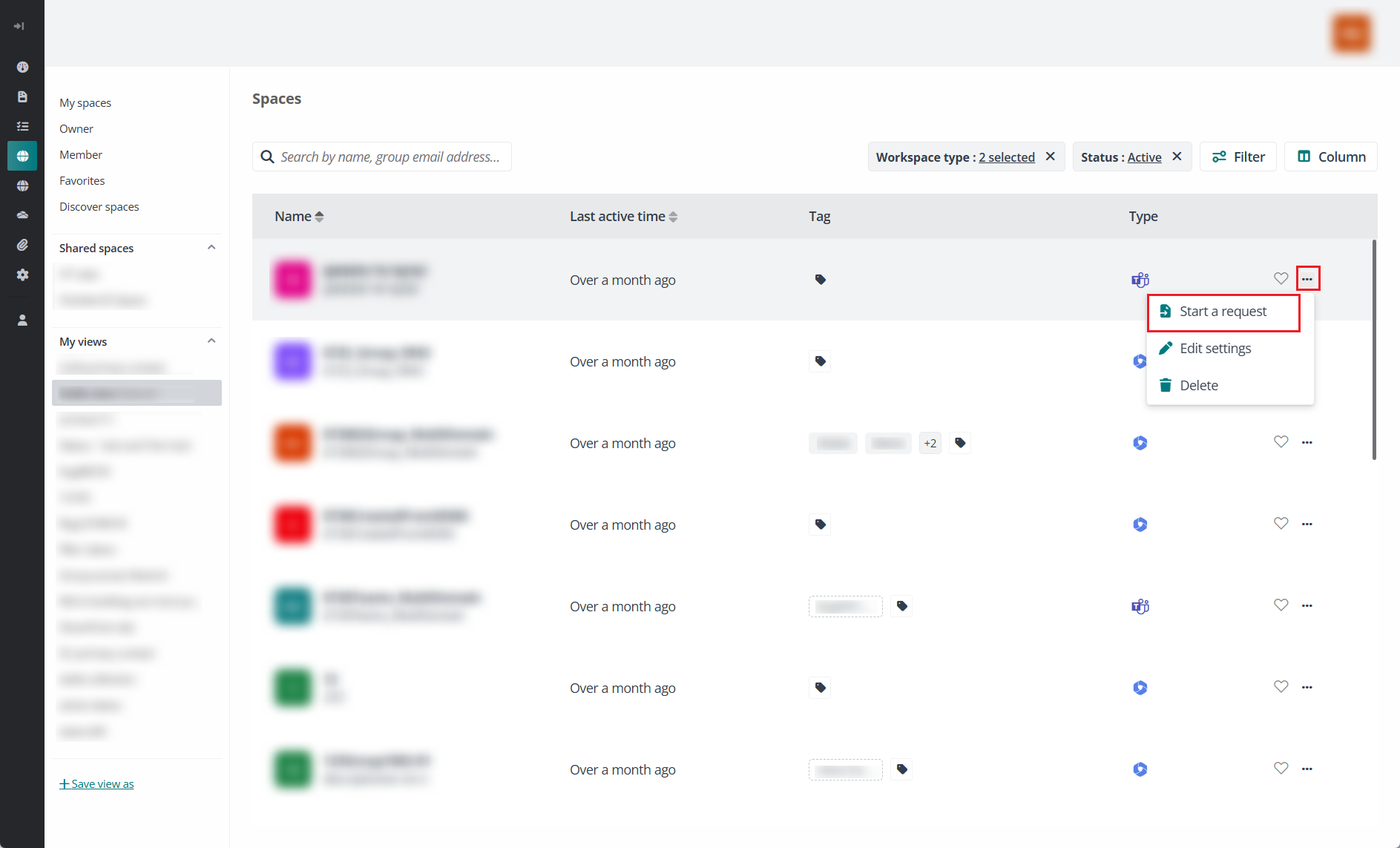
Task: Click the Name column sort arrows
Action: click(x=319, y=216)
